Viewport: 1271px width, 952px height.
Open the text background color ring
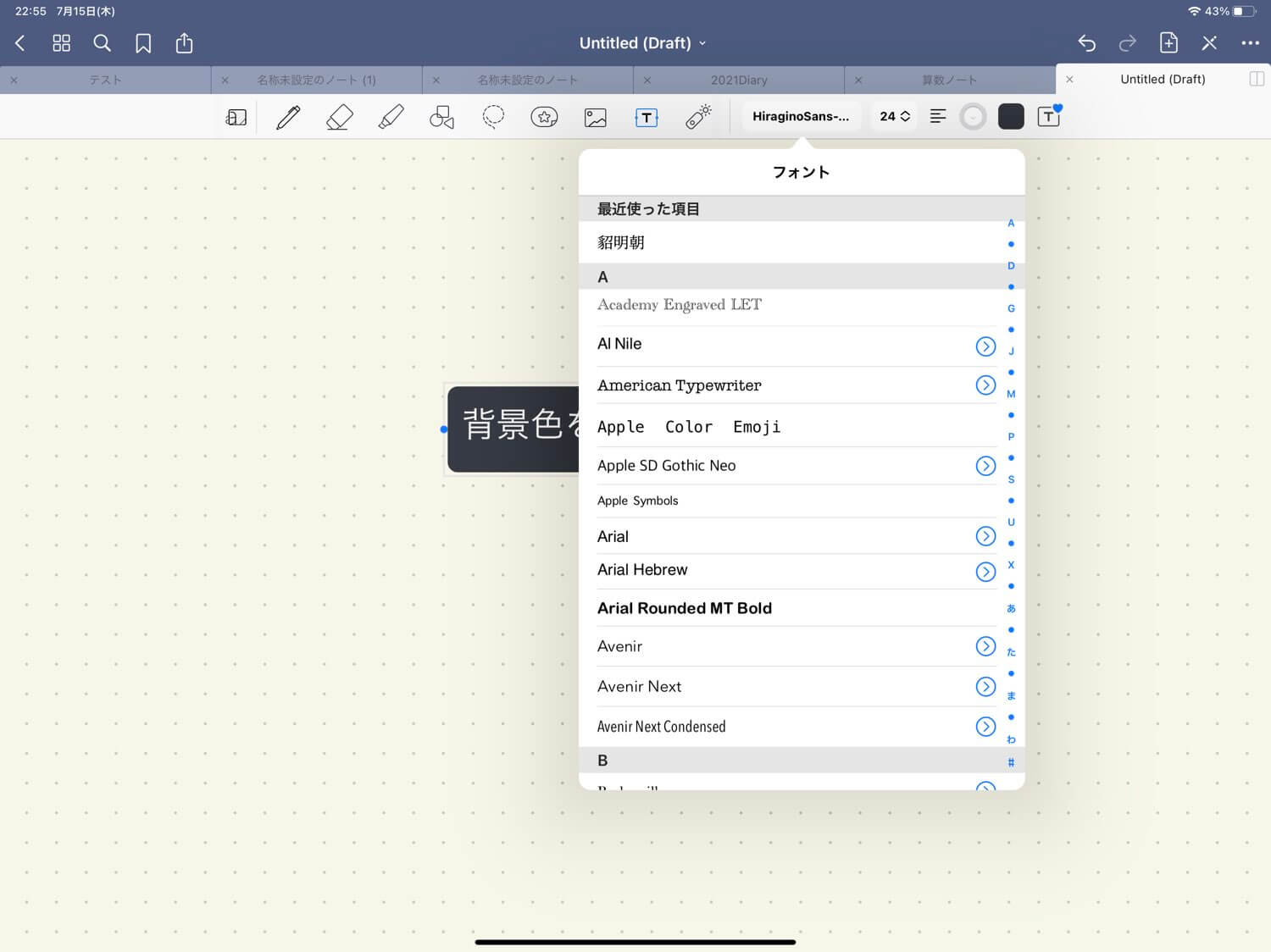tap(973, 116)
